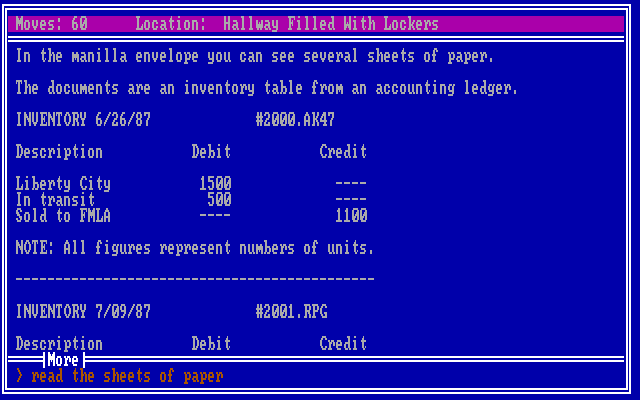Screen dimensions: 640x400
Task: Click the Liberty City row label
Action: point(63,184)
